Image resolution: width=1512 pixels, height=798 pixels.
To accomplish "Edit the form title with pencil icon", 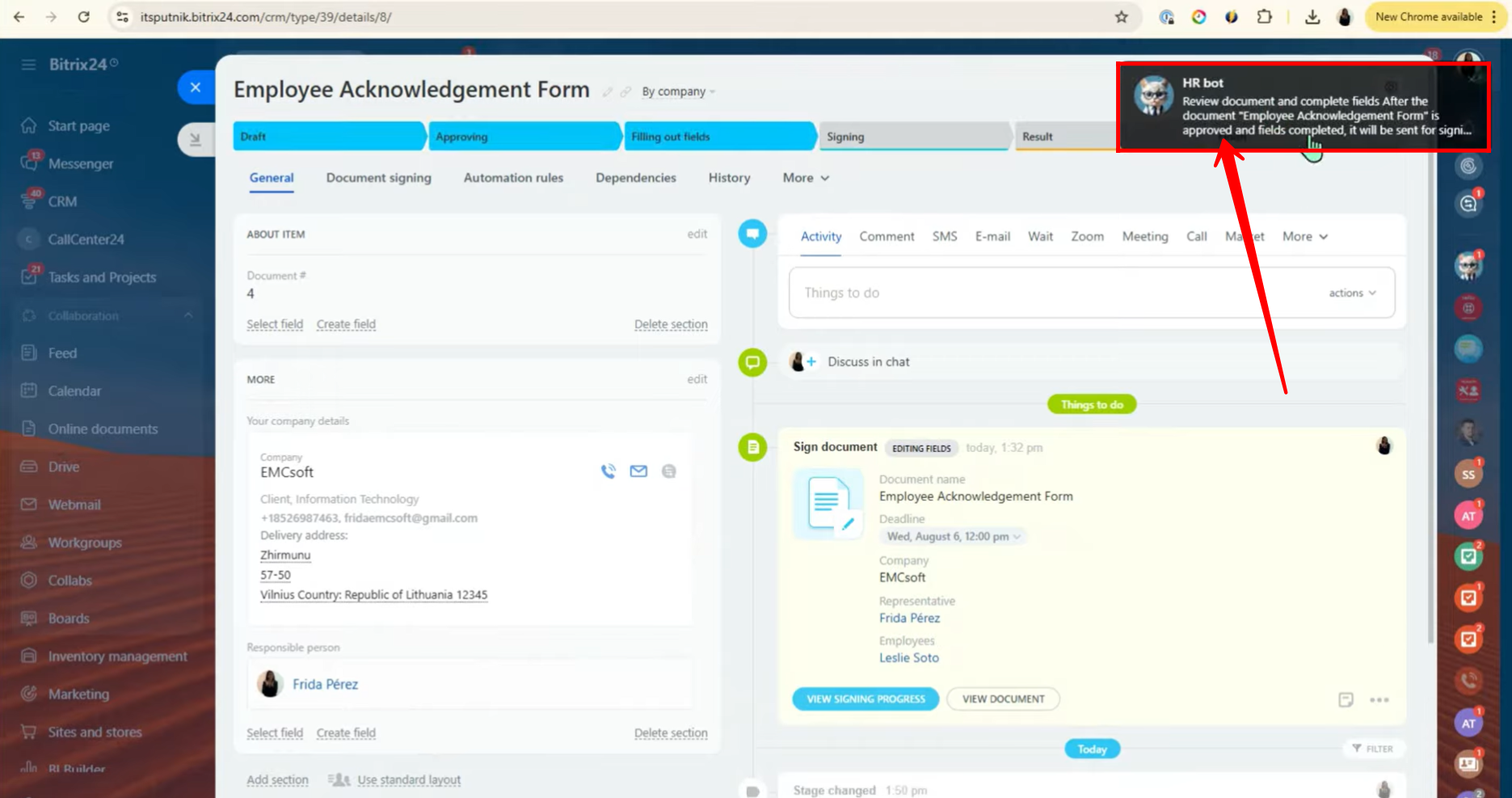I will tap(608, 92).
